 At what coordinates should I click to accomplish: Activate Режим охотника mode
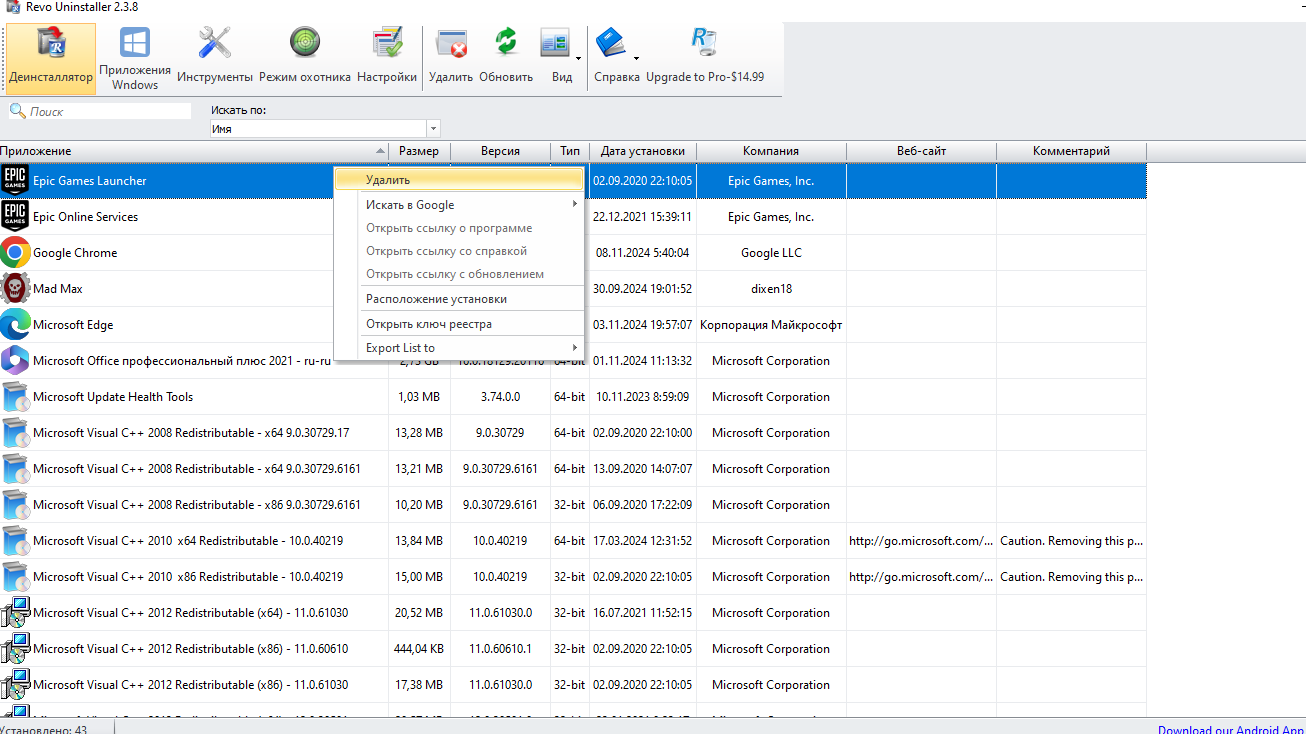click(305, 58)
